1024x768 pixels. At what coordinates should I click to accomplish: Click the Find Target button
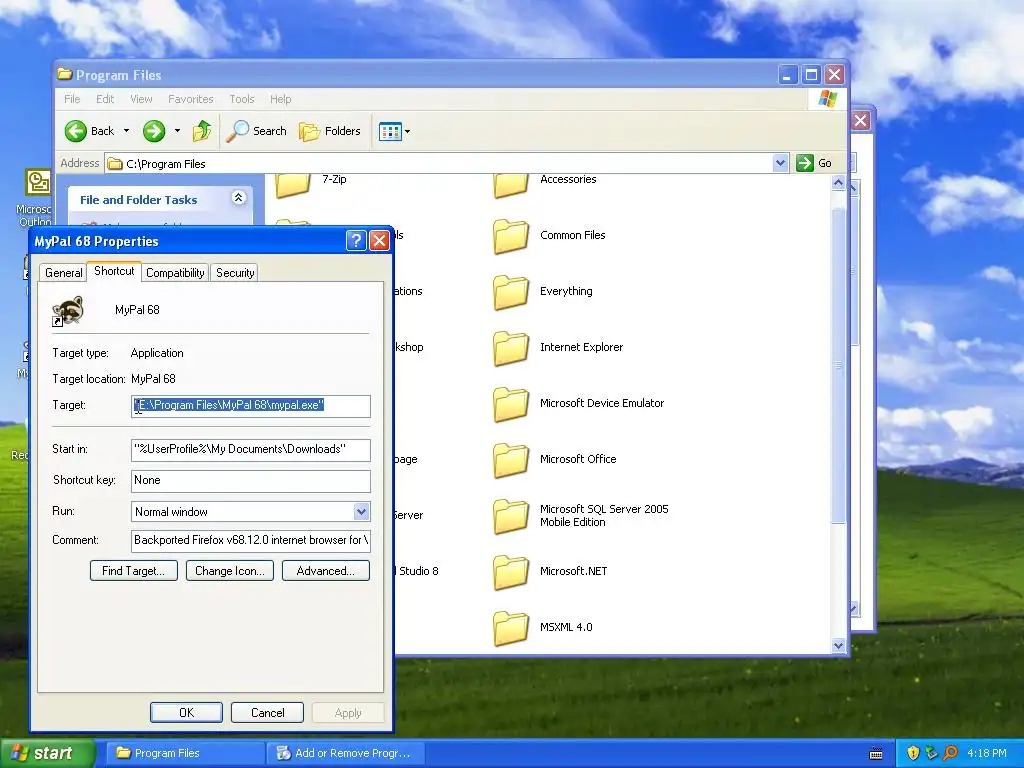point(134,571)
